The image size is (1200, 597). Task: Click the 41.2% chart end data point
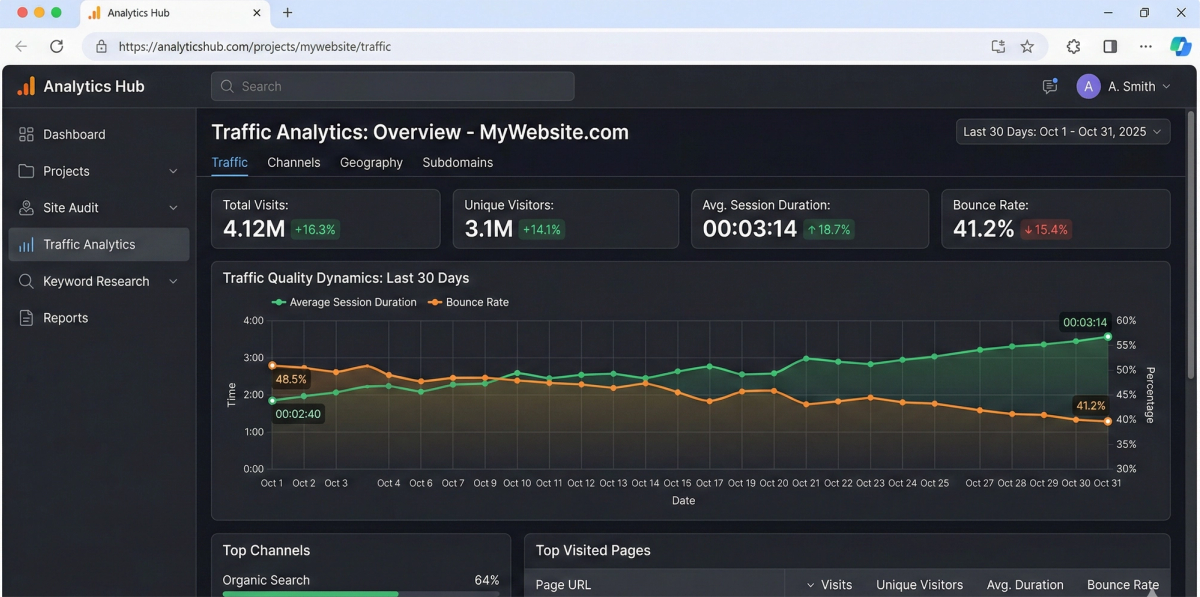(x=1108, y=421)
